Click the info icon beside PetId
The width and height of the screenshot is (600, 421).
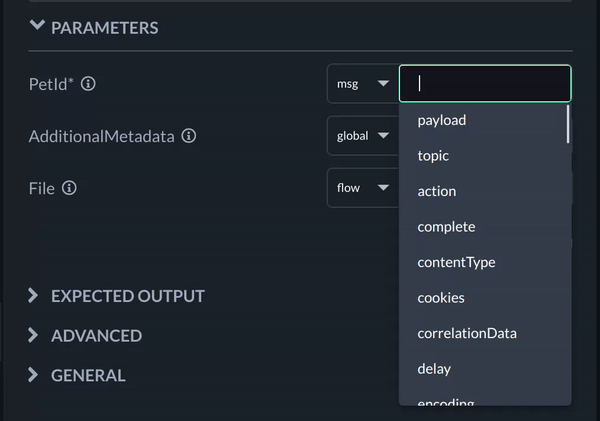88,84
